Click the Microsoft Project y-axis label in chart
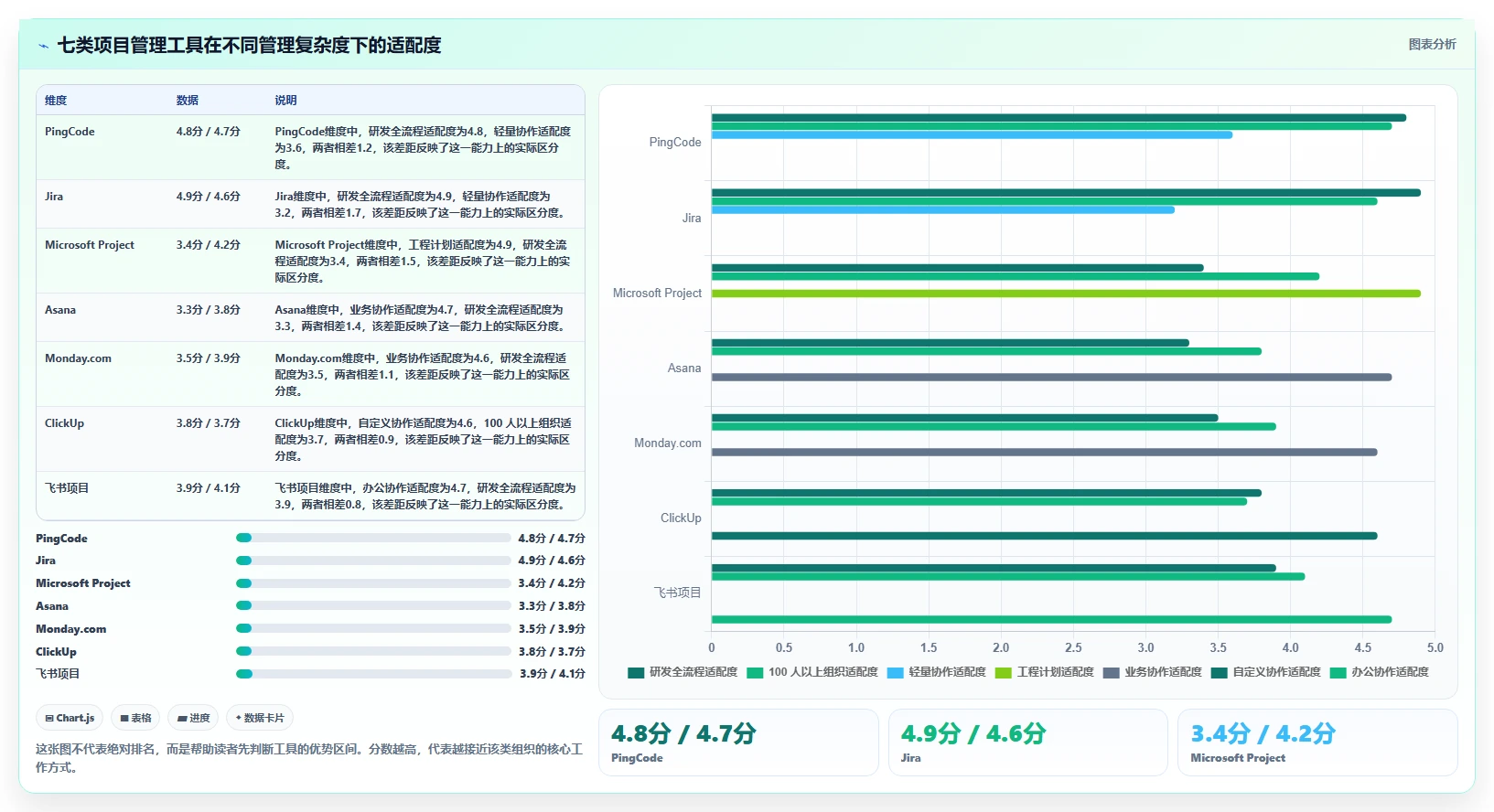 tap(657, 294)
